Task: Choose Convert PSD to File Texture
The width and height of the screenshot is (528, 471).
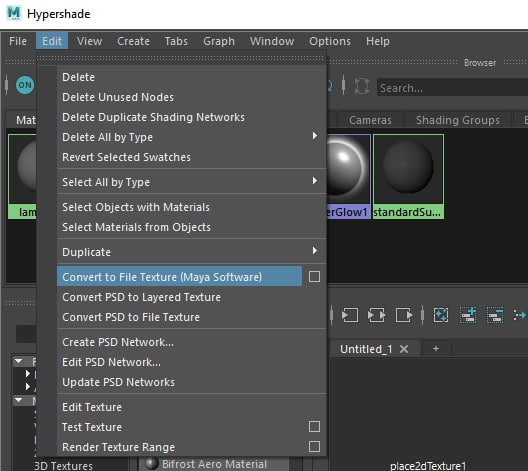Action: 192,317
